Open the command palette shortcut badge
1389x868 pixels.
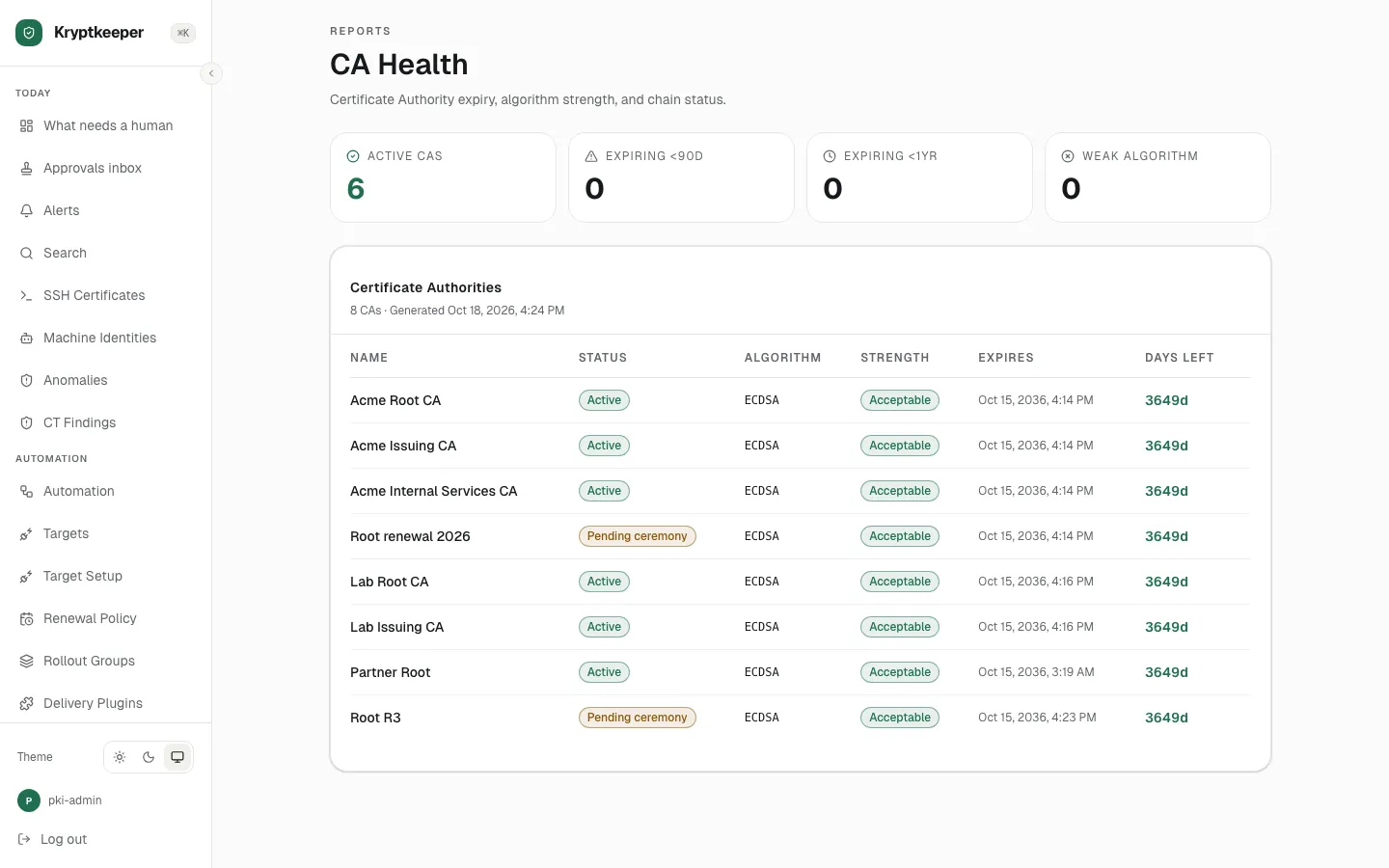(x=183, y=33)
